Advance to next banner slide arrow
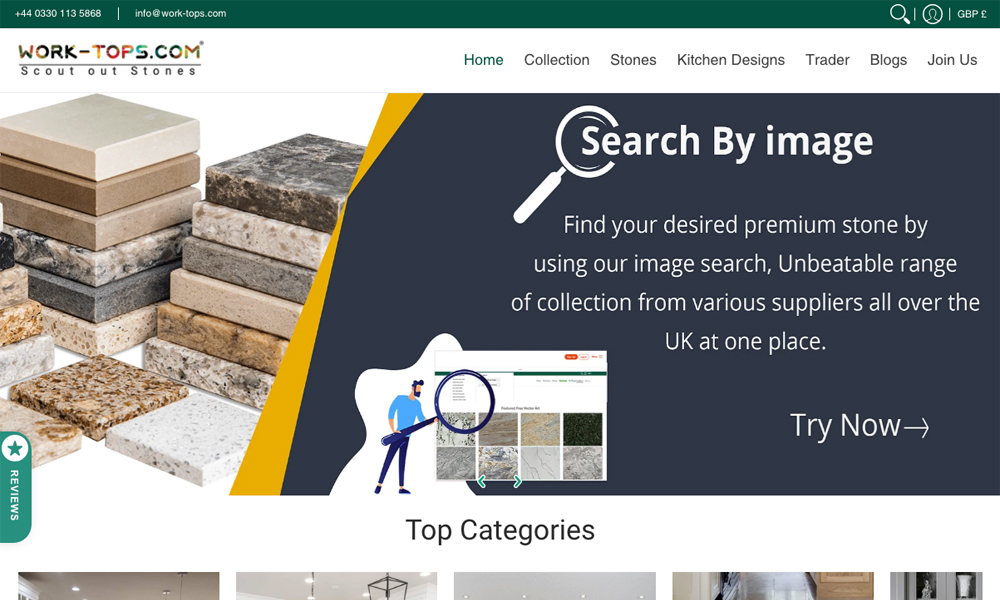This screenshot has height=600, width=1000. (x=517, y=482)
